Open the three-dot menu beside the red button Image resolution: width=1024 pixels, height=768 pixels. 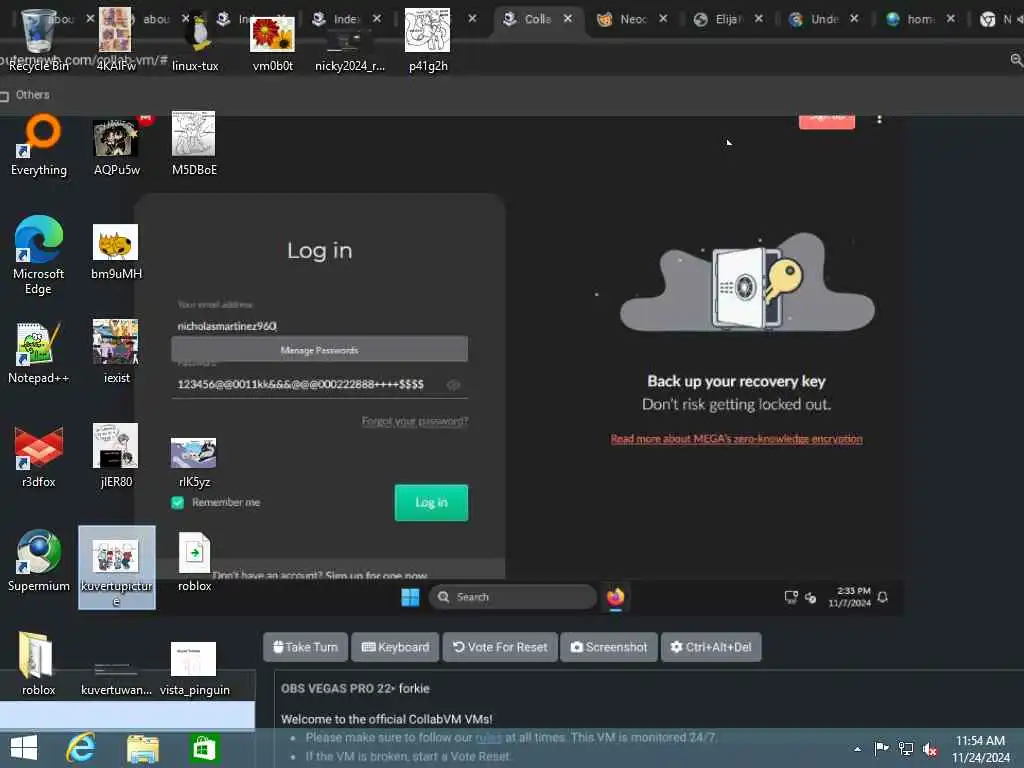[879, 119]
